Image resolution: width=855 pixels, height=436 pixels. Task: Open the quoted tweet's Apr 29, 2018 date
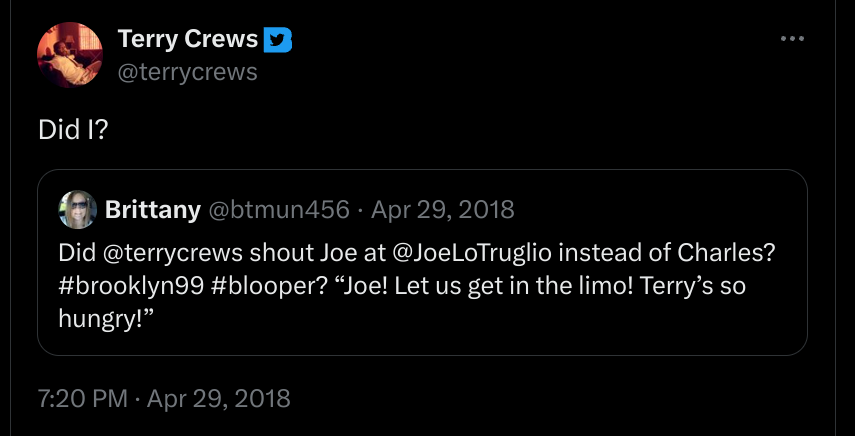pyautogui.click(x=442, y=209)
